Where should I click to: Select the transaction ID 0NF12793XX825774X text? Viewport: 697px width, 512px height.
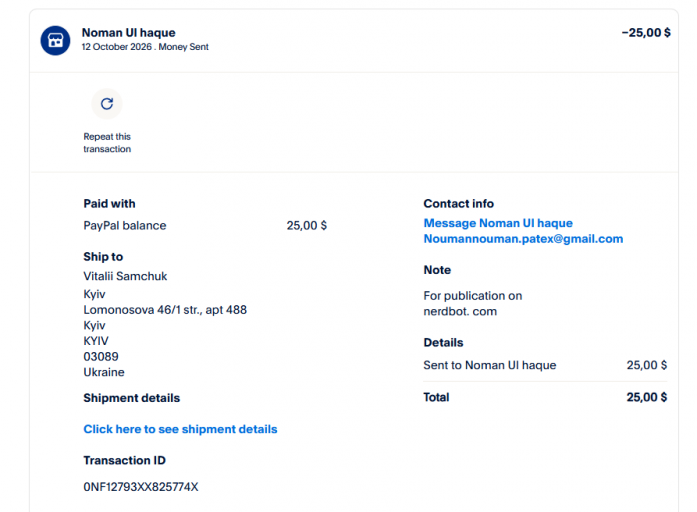141,487
